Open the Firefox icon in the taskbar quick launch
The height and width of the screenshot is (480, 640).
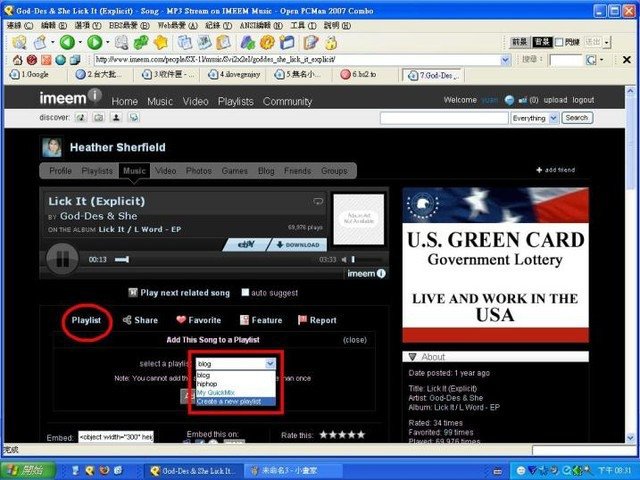click(x=104, y=470)
